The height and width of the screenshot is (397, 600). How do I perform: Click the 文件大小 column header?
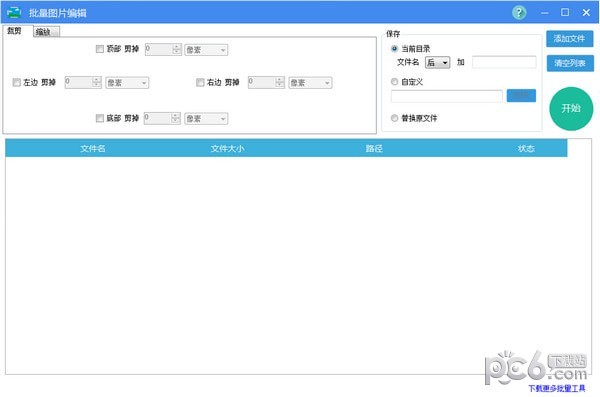(227, 149)
